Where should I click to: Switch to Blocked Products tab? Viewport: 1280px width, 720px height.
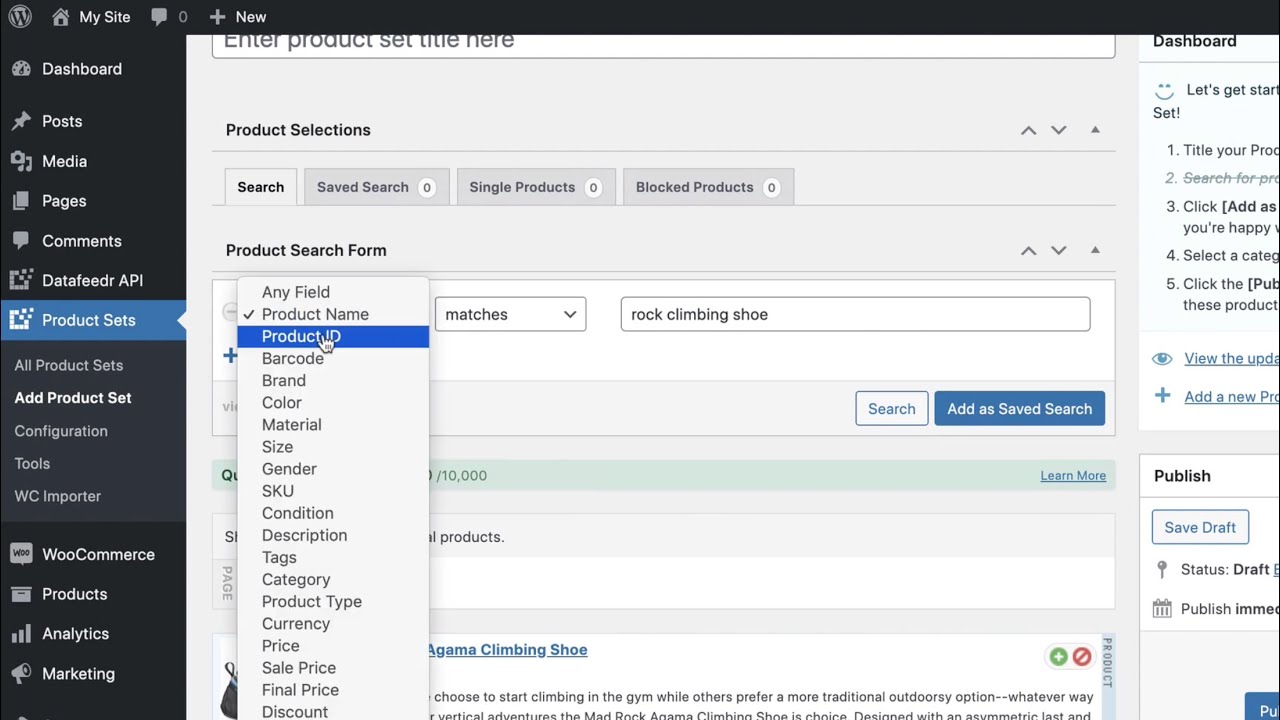click(x=708, y=187)
